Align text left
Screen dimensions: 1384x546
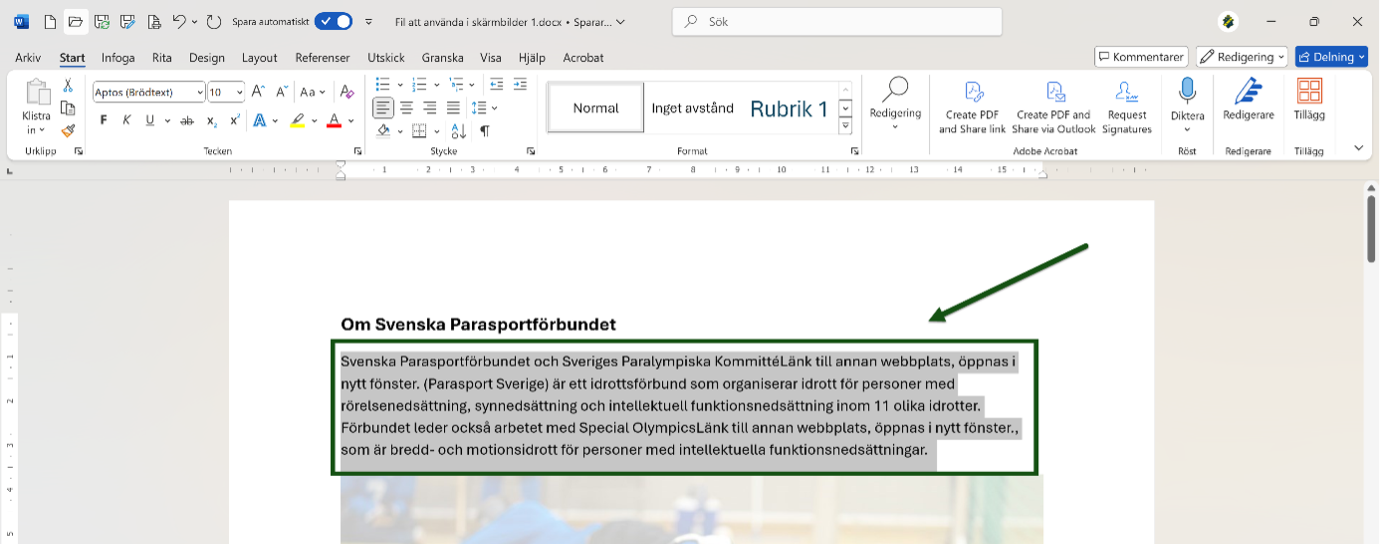[x=384, y=108]
